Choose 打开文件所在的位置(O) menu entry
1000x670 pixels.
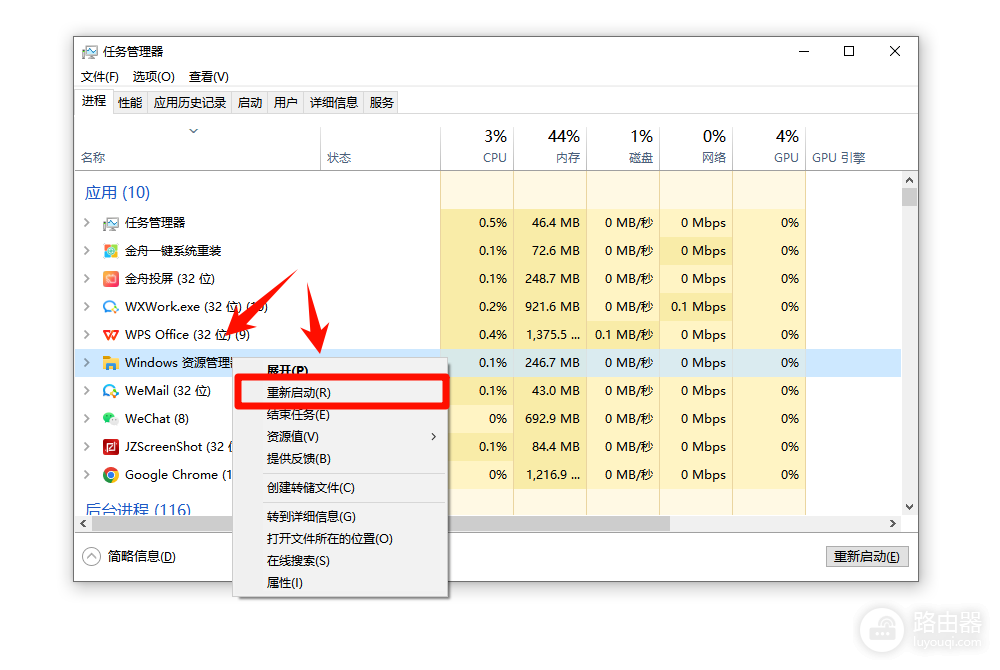point(342,539)
